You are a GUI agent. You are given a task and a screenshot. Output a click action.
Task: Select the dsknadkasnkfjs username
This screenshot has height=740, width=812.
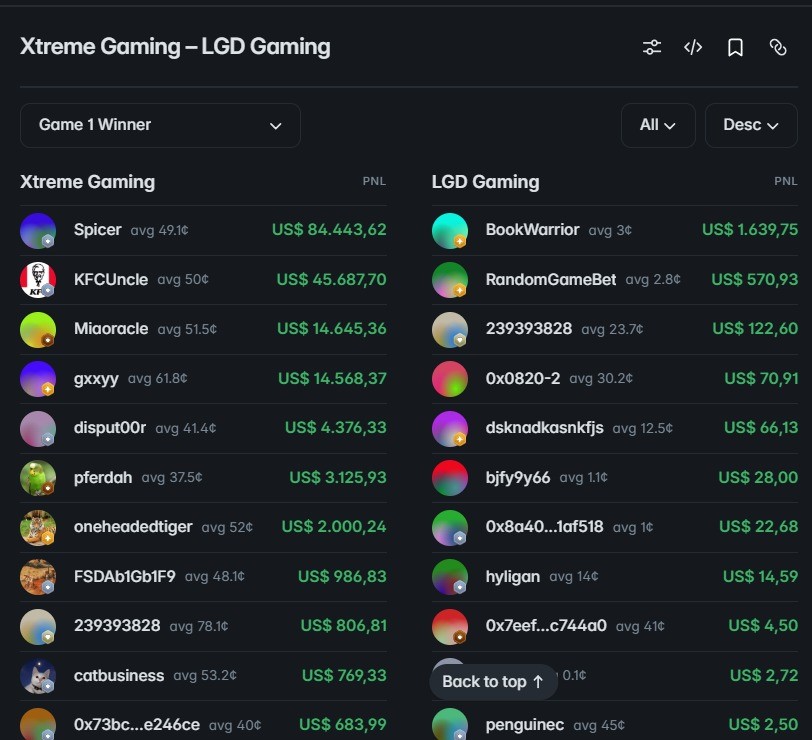(x=544, y=428)
